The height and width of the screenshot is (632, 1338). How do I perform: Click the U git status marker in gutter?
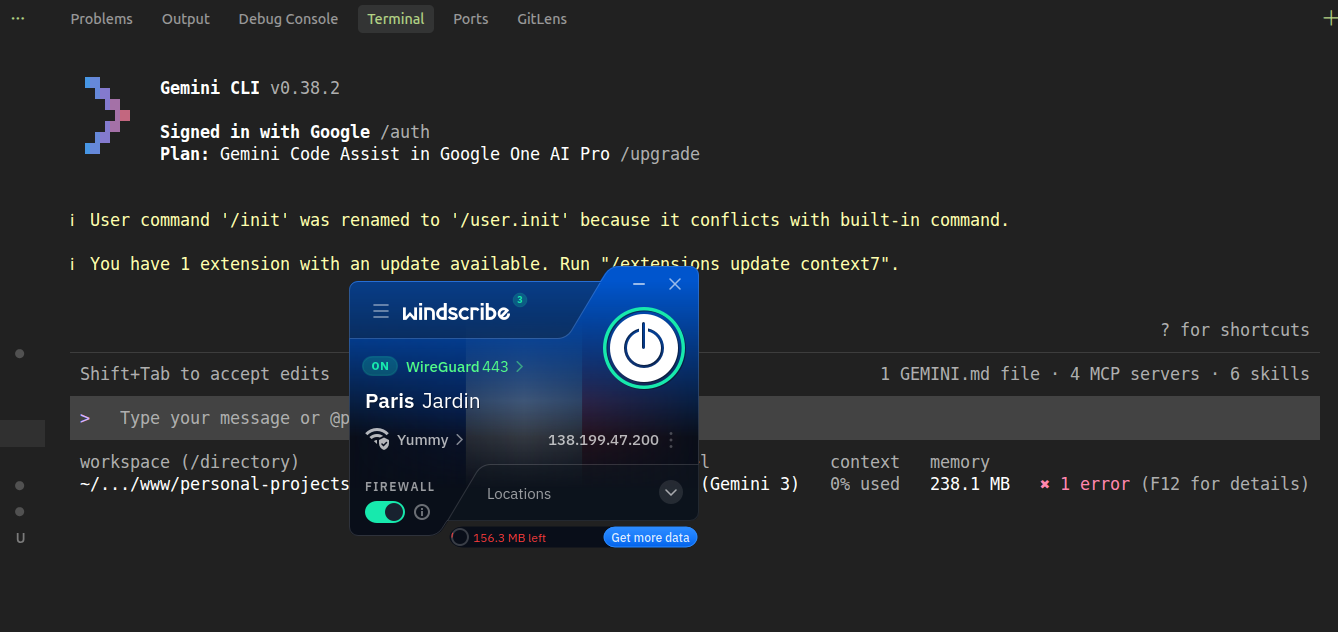click(20, 538)
